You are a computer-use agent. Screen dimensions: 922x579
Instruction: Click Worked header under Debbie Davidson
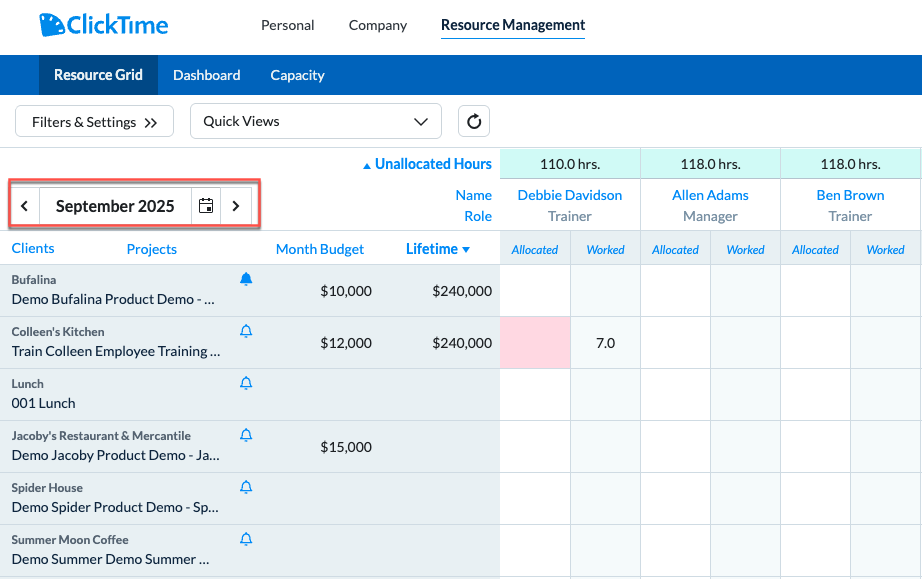coord(606,250)
